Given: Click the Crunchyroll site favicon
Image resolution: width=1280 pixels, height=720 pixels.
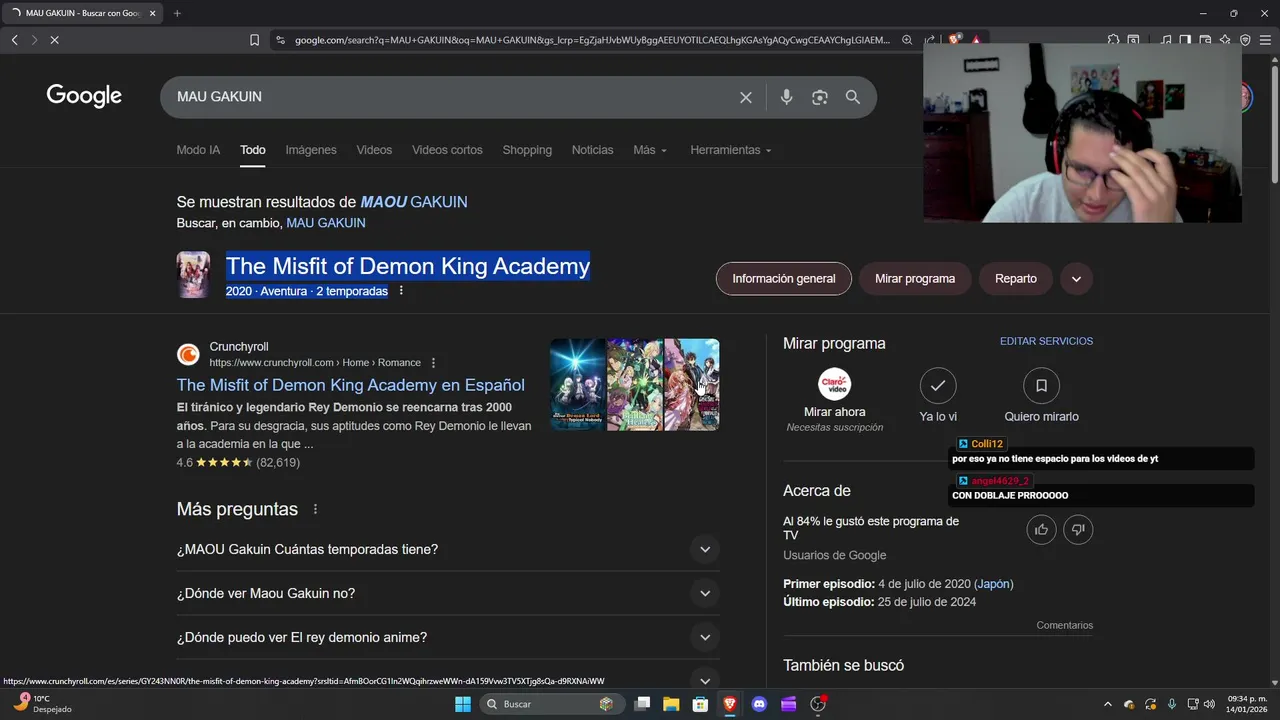Looking at the screenshot, I should coord(188,355).
